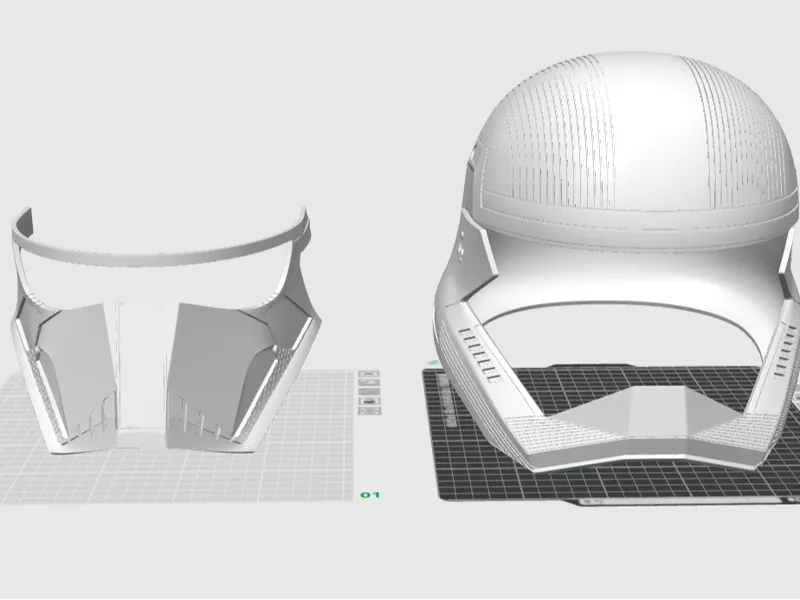This screenshot has width=800, height=600.
Task: Click the auto-orient icon beside plate 01
Action: coord(369,383)
